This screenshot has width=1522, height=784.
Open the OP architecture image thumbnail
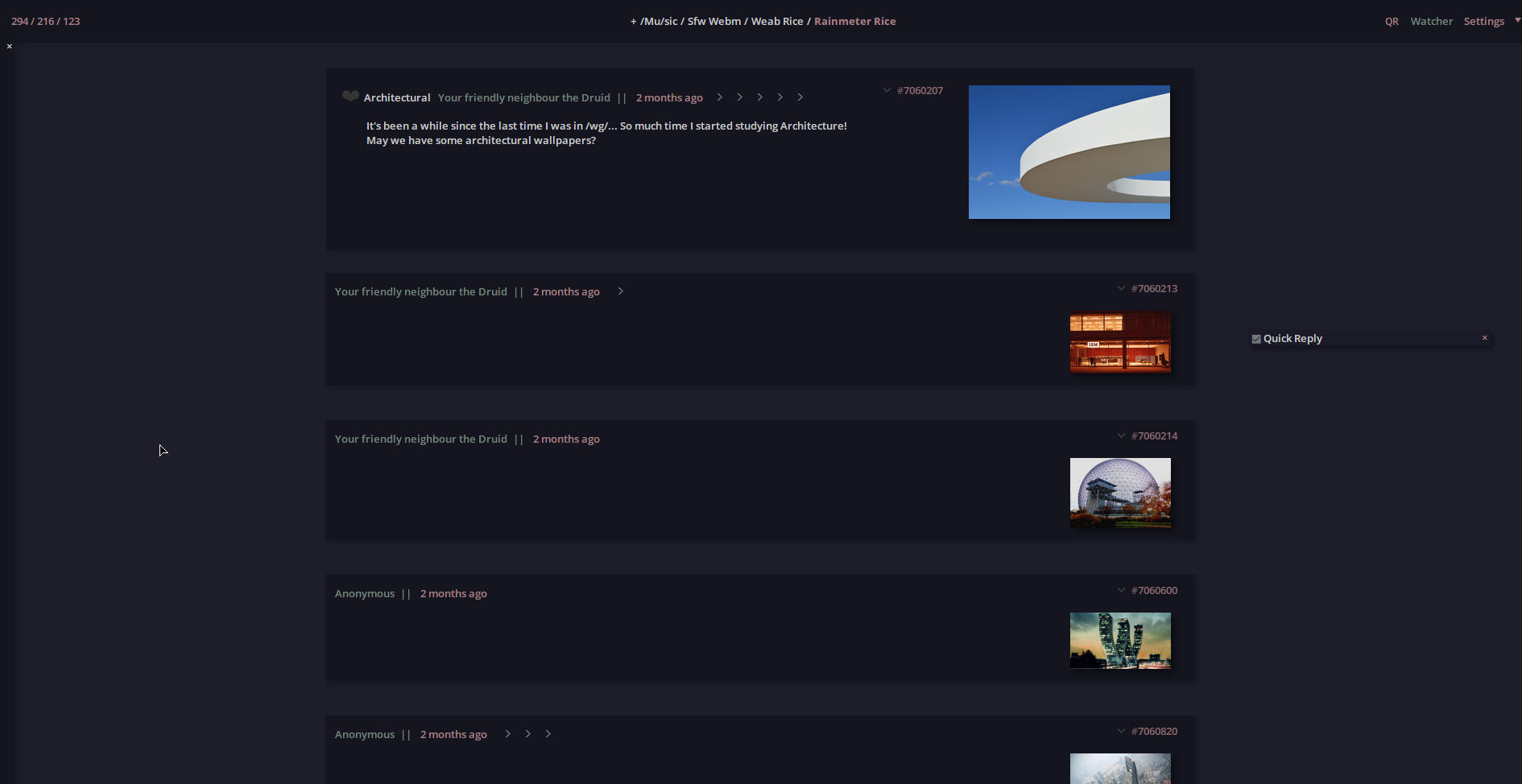[x=1069, y=152]
